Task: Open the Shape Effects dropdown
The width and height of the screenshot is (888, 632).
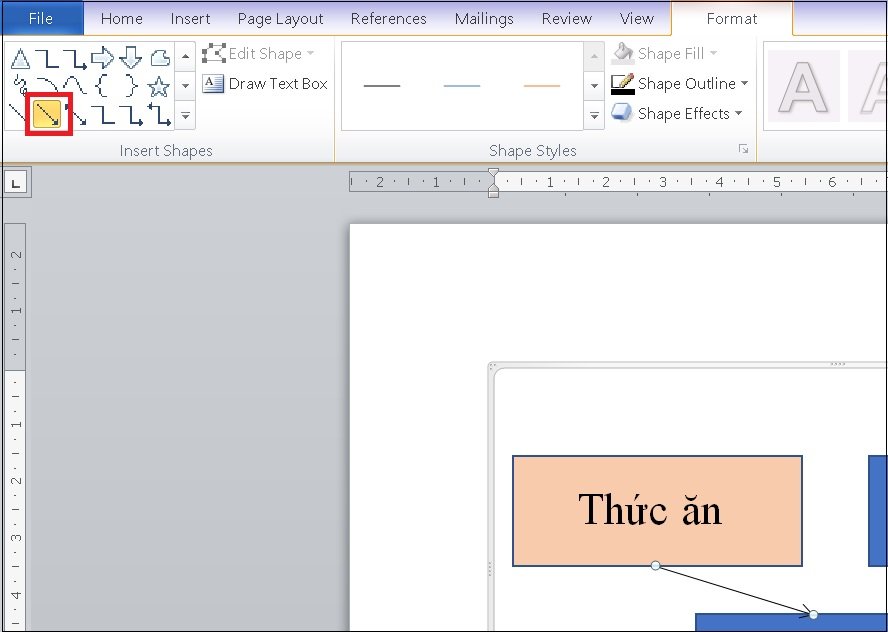Action: coord(677,113)
